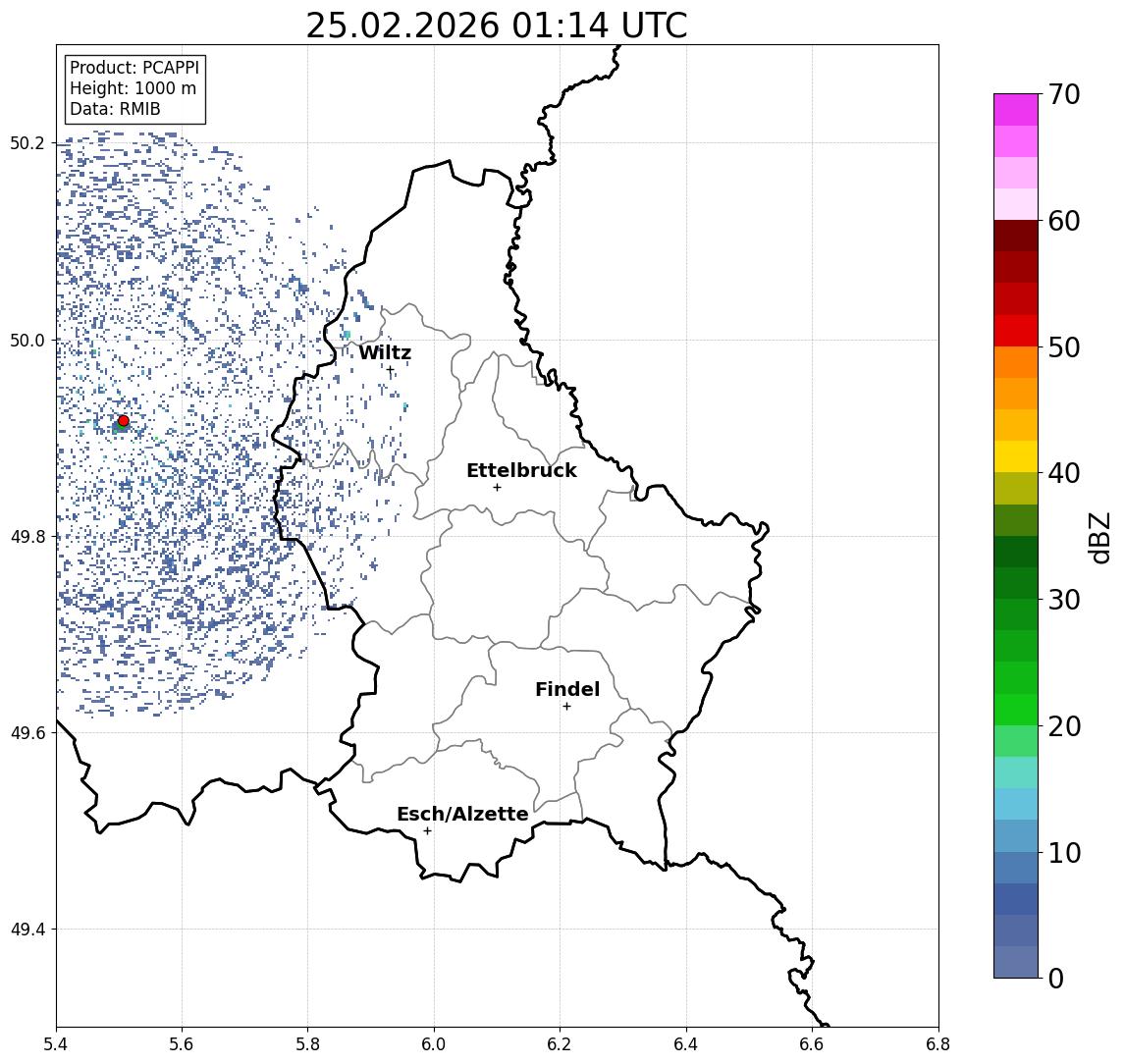Click the 6.0 longitude axis label
The image size is (1124, 1064).
(x=434, y=1044)
